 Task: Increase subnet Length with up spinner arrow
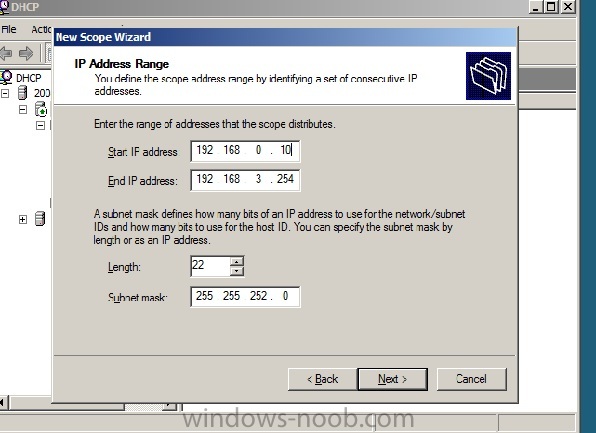(x=236, y=262)
